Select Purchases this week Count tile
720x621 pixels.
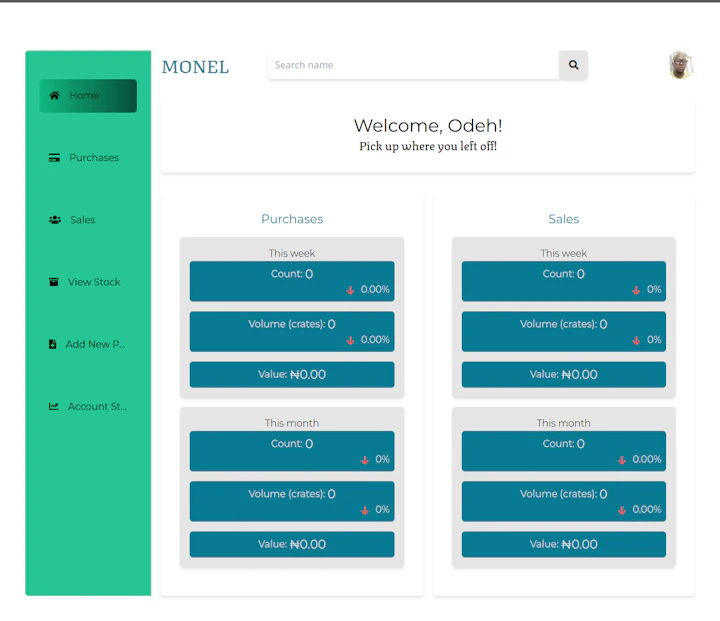[x=292, y=281]
